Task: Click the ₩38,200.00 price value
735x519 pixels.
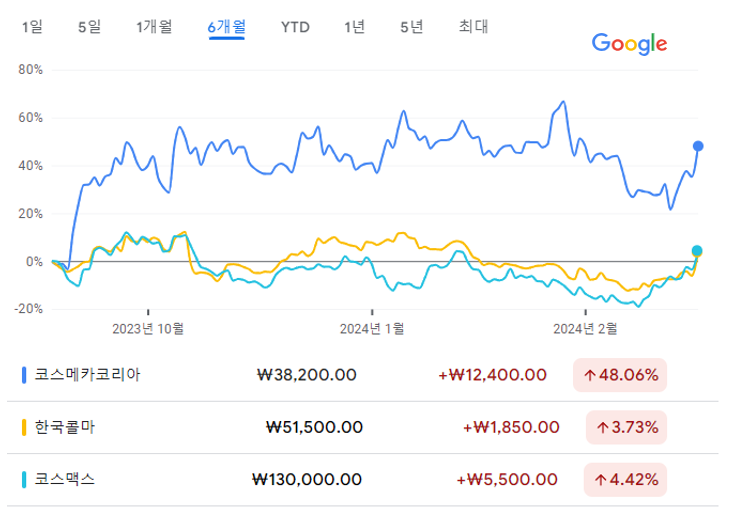Action: (x=307, y=375)
